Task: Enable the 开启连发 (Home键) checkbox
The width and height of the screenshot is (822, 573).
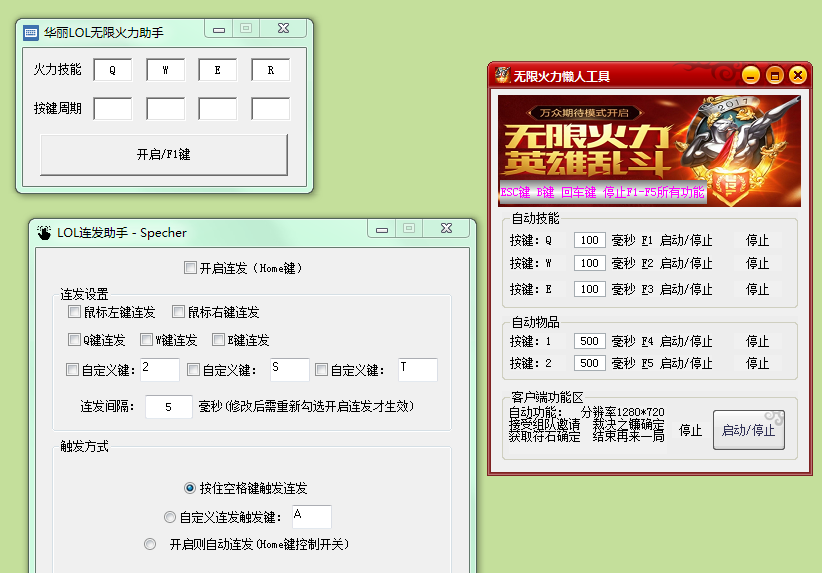Action: pyautogui.click(x=191, y=268)
